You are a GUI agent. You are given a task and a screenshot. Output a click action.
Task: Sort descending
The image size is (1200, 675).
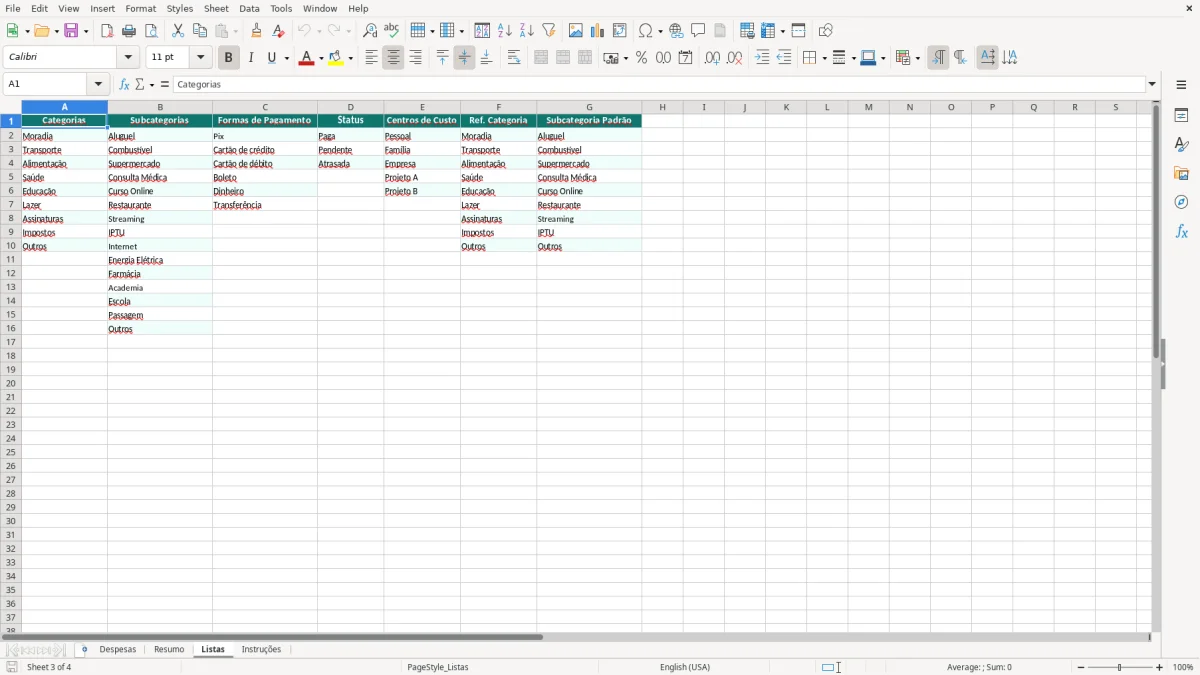(x=526, y=31)
